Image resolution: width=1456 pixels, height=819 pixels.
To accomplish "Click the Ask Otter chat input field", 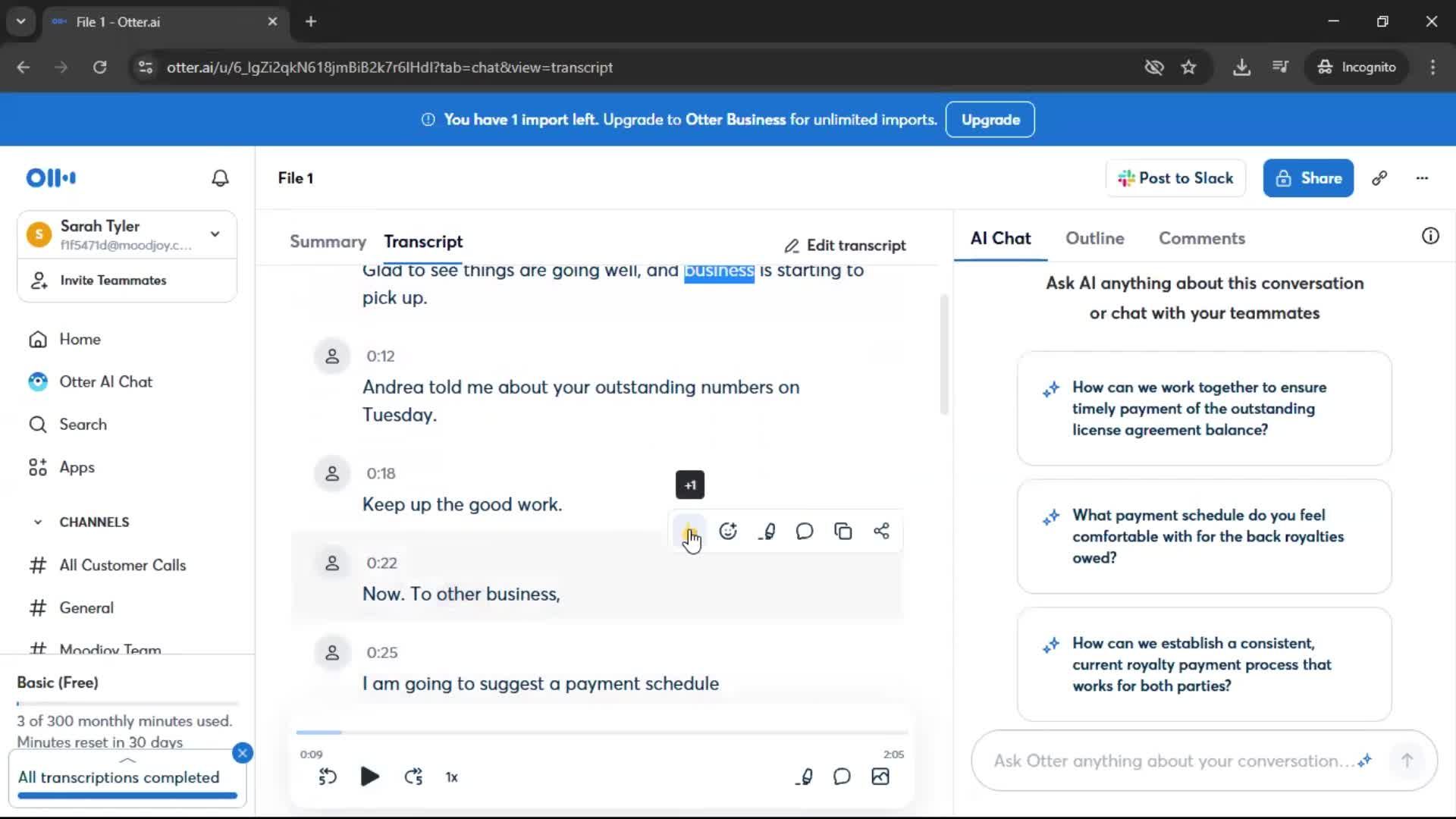I will [1172, 761].
